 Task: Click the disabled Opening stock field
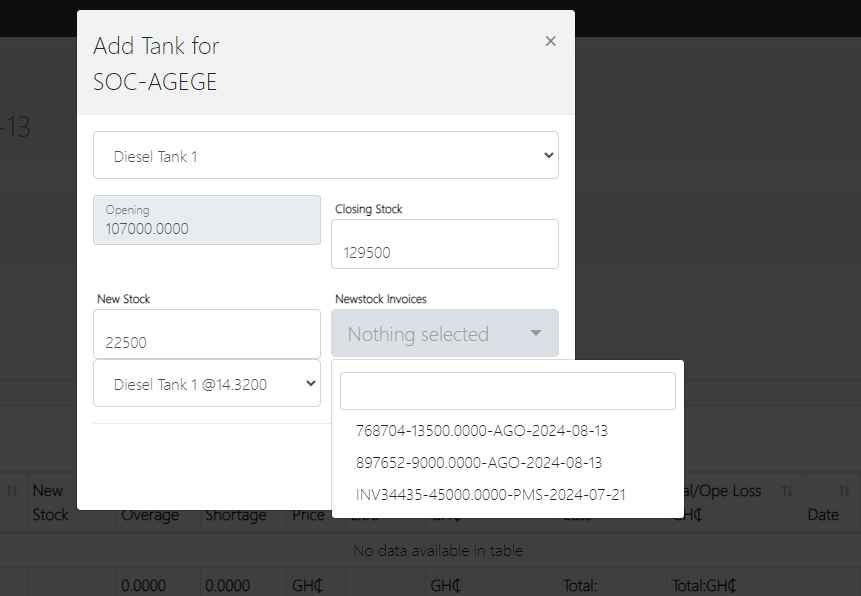tap(206, 220)
